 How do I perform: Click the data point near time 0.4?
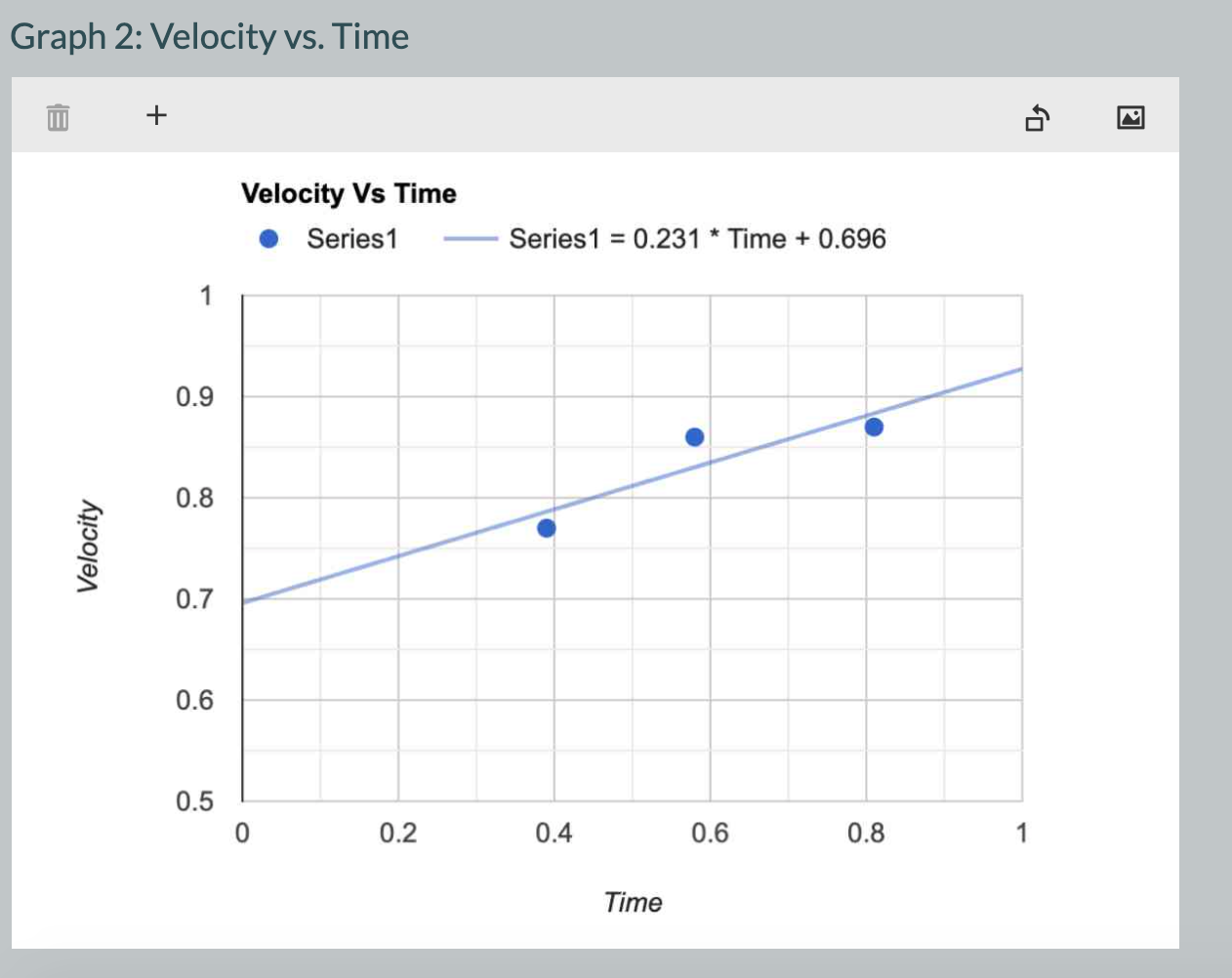coord(547,528)
